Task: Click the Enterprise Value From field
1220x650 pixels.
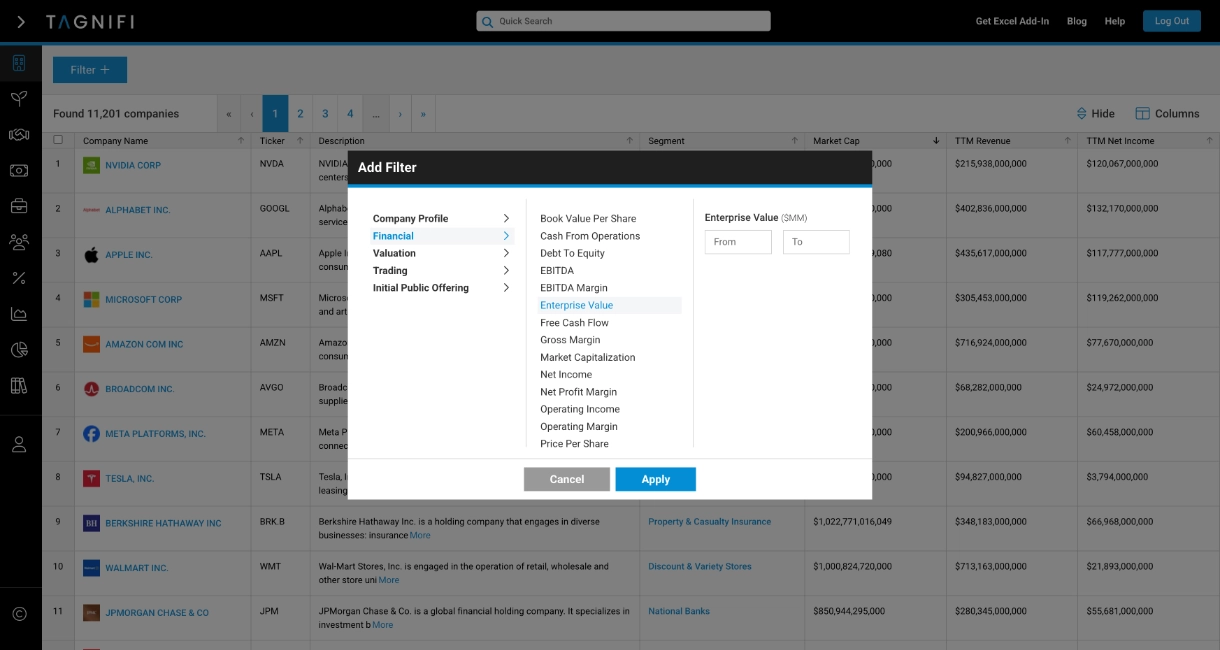Action: pos(738,242)
